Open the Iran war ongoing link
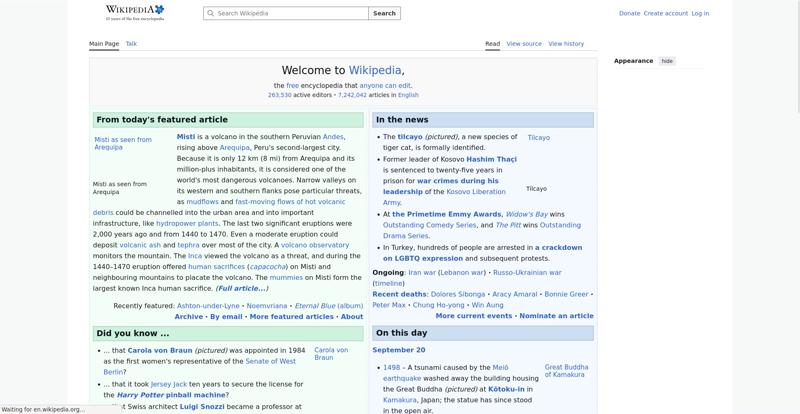Viewport: 800px width, 414px height. 422,273
